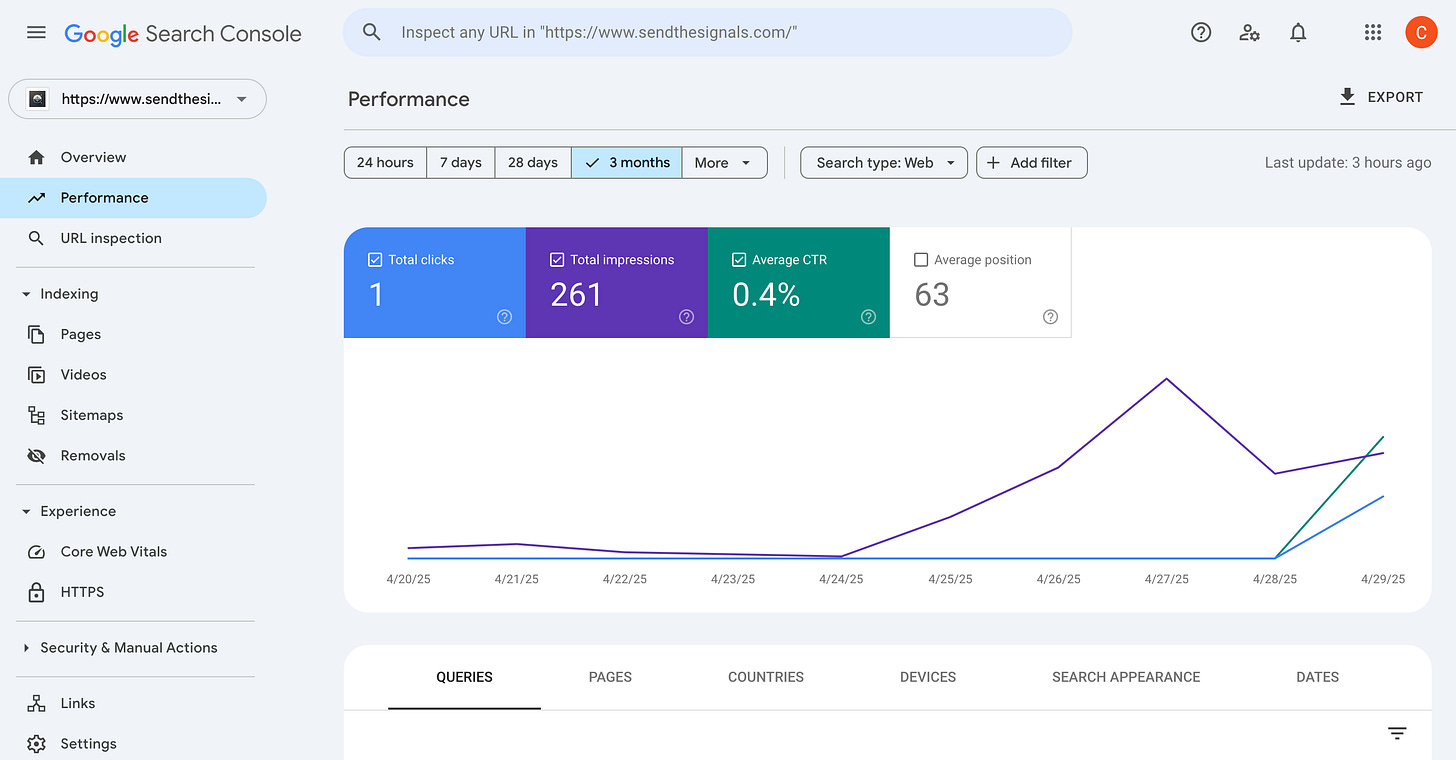
Task: Click the site property favicon
Action: point(37,99)
